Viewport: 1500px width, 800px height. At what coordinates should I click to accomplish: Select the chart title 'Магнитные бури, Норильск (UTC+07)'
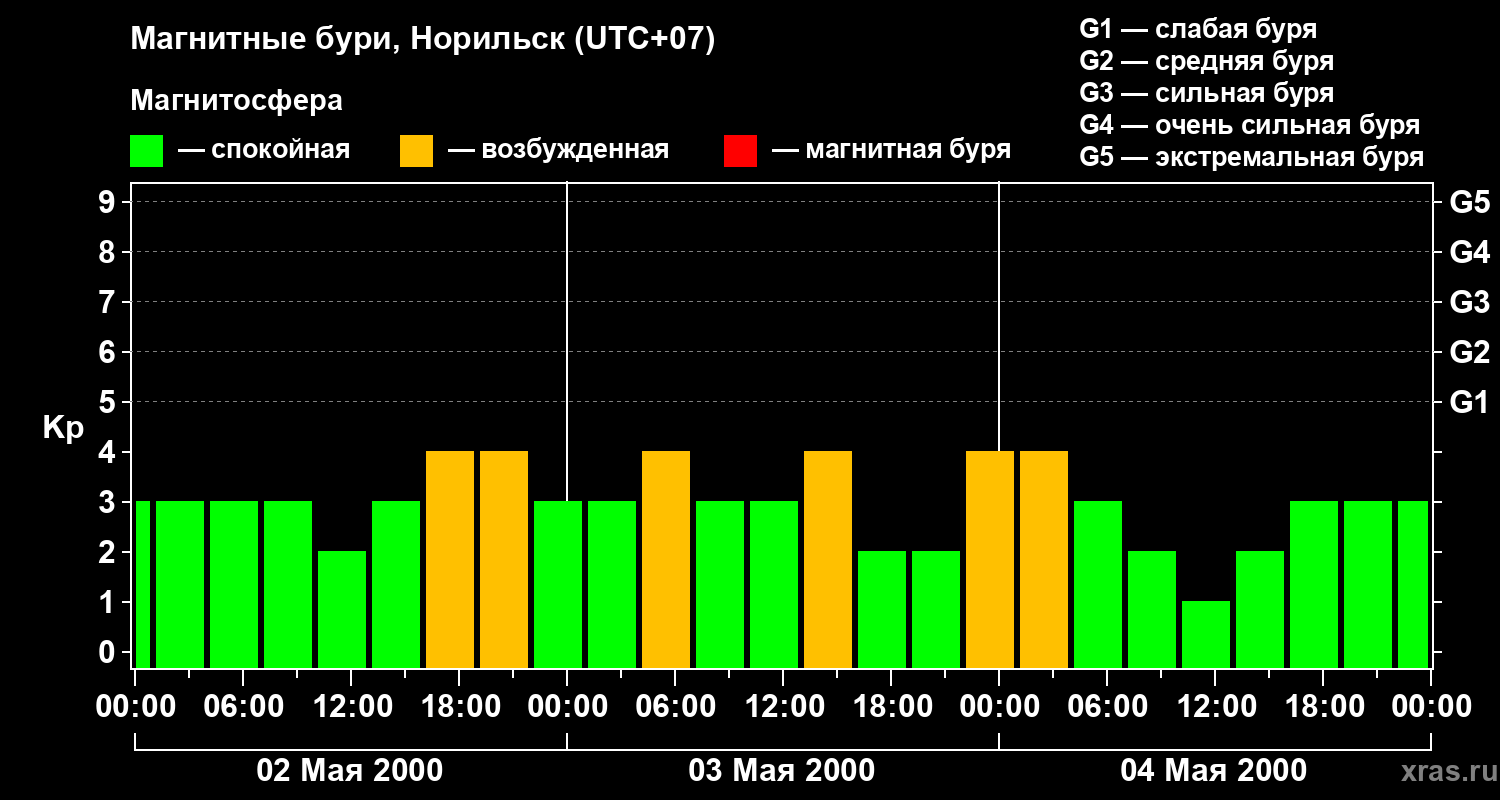(x=423, y=41)
